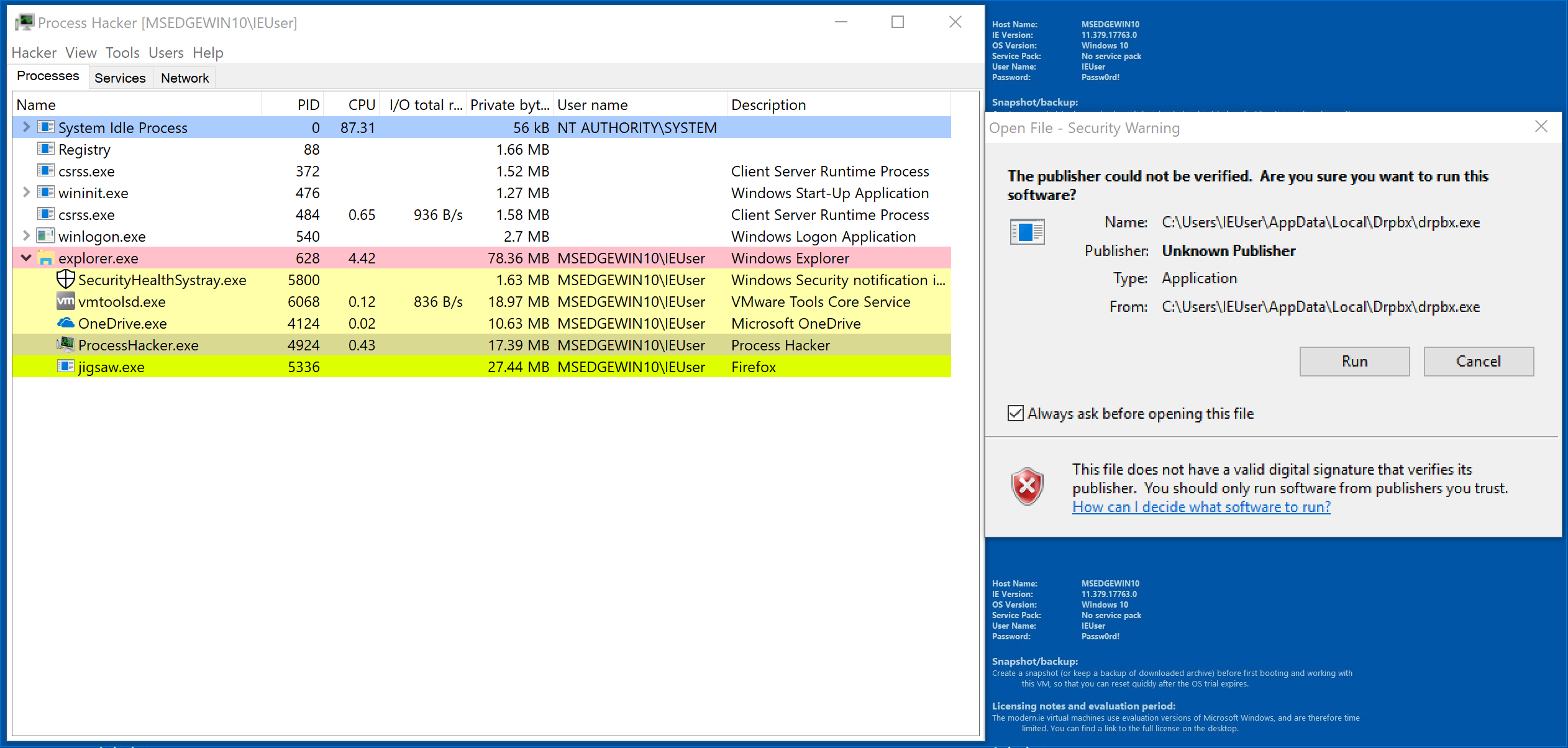
Task: Click 'Windows Start-Up Application' description
Action: [830, 193]
